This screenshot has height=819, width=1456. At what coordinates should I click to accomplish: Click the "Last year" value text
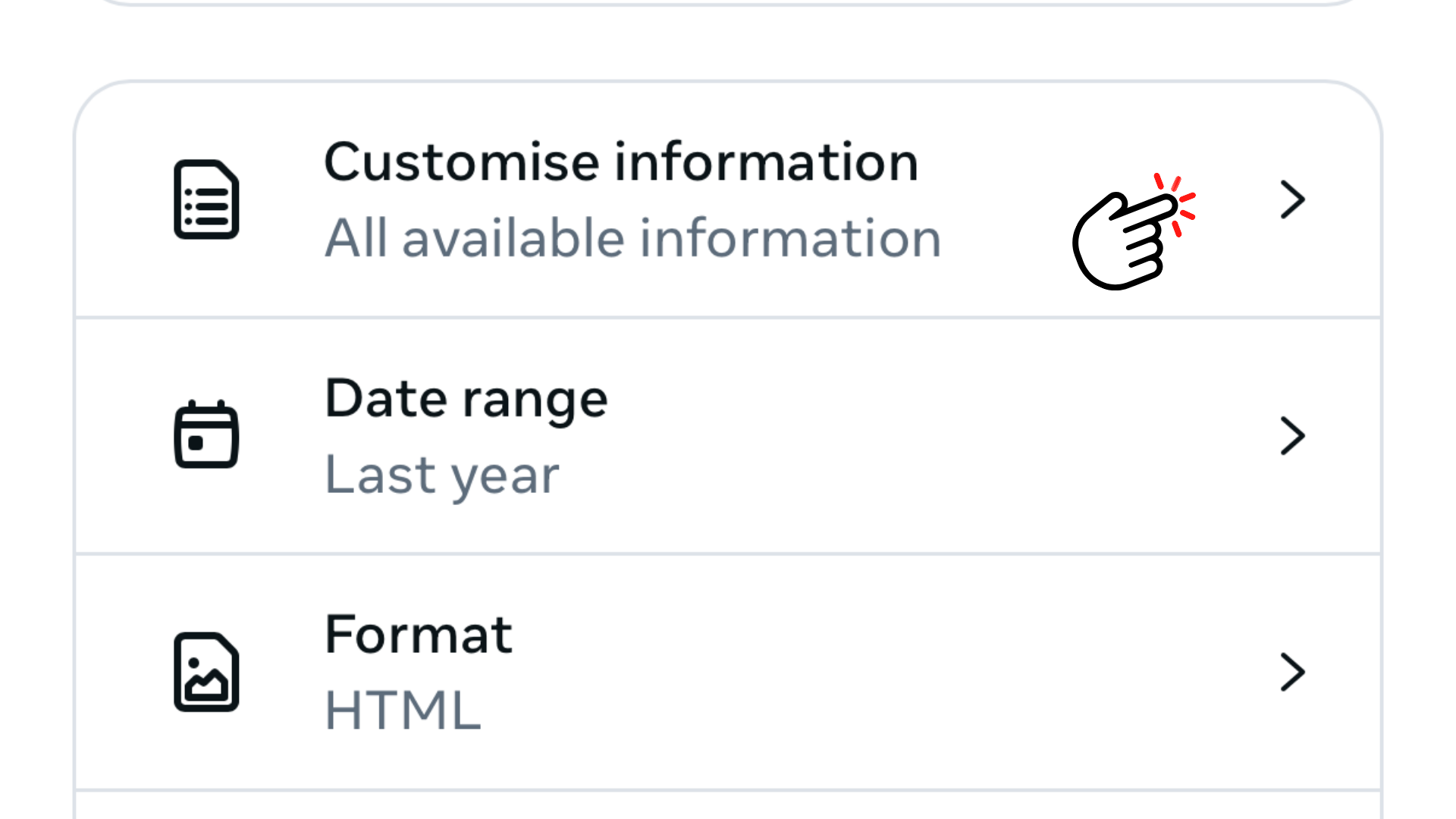click(x=442, y=475)
